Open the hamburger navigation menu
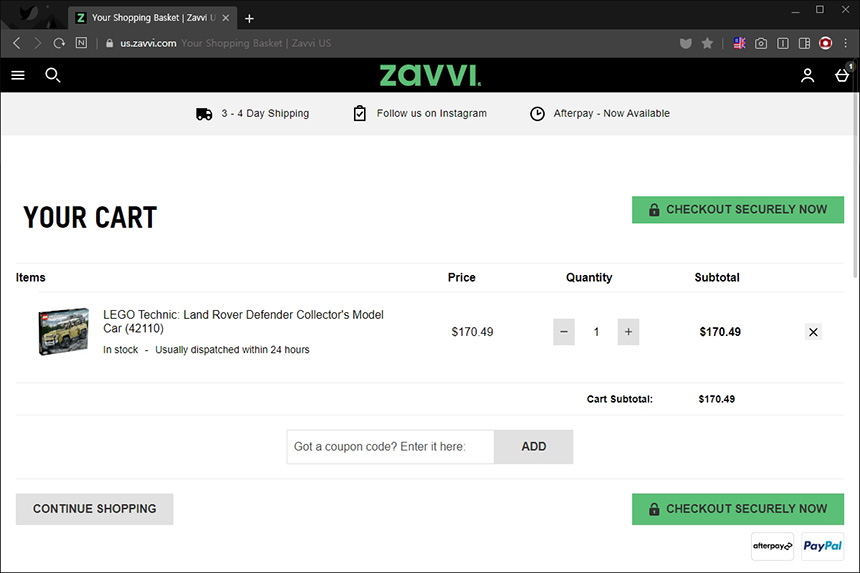The image size is (860, 573). click(x=18, y=75)
